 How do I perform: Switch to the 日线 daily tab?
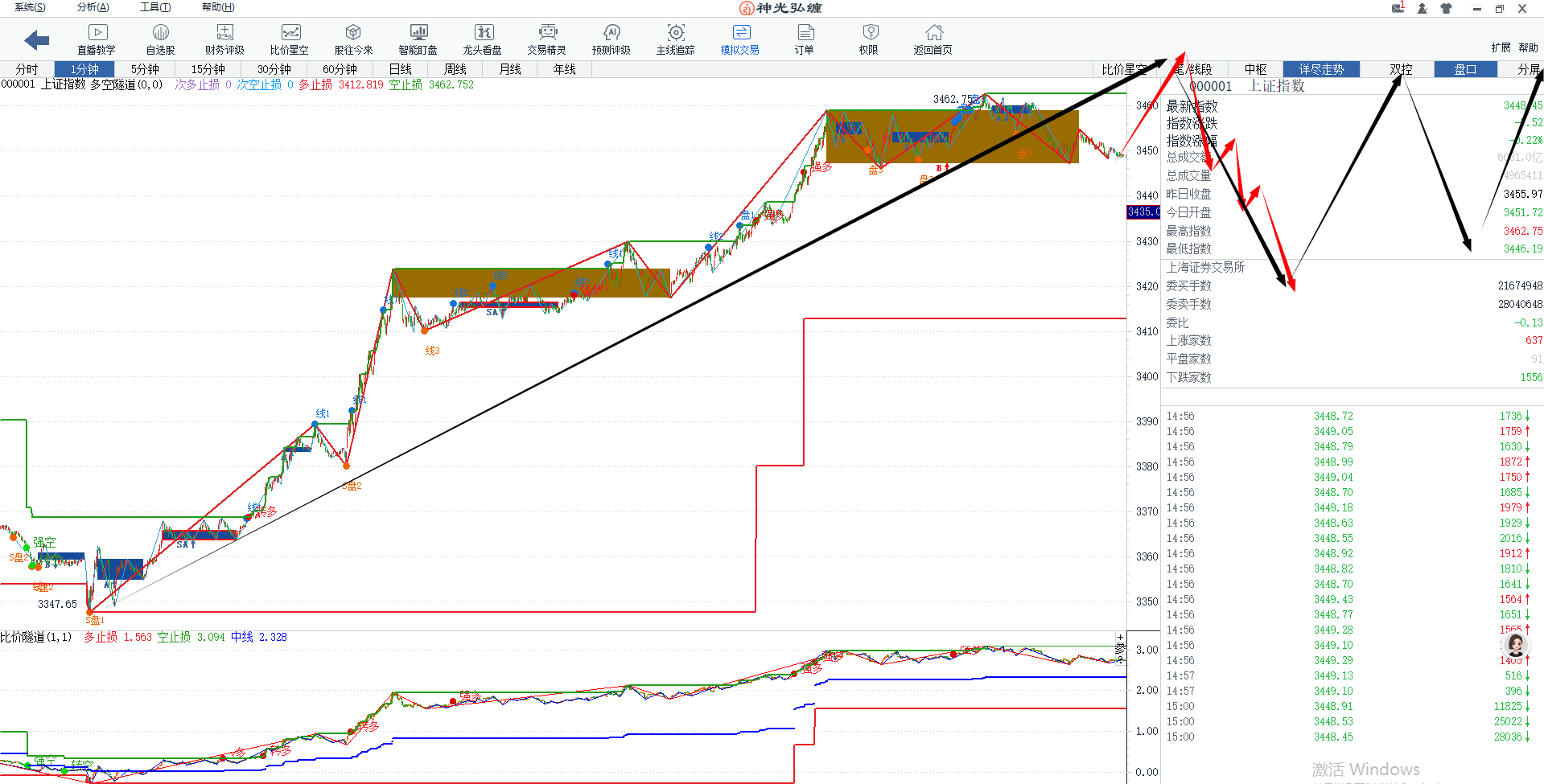[x=400, y=69]
